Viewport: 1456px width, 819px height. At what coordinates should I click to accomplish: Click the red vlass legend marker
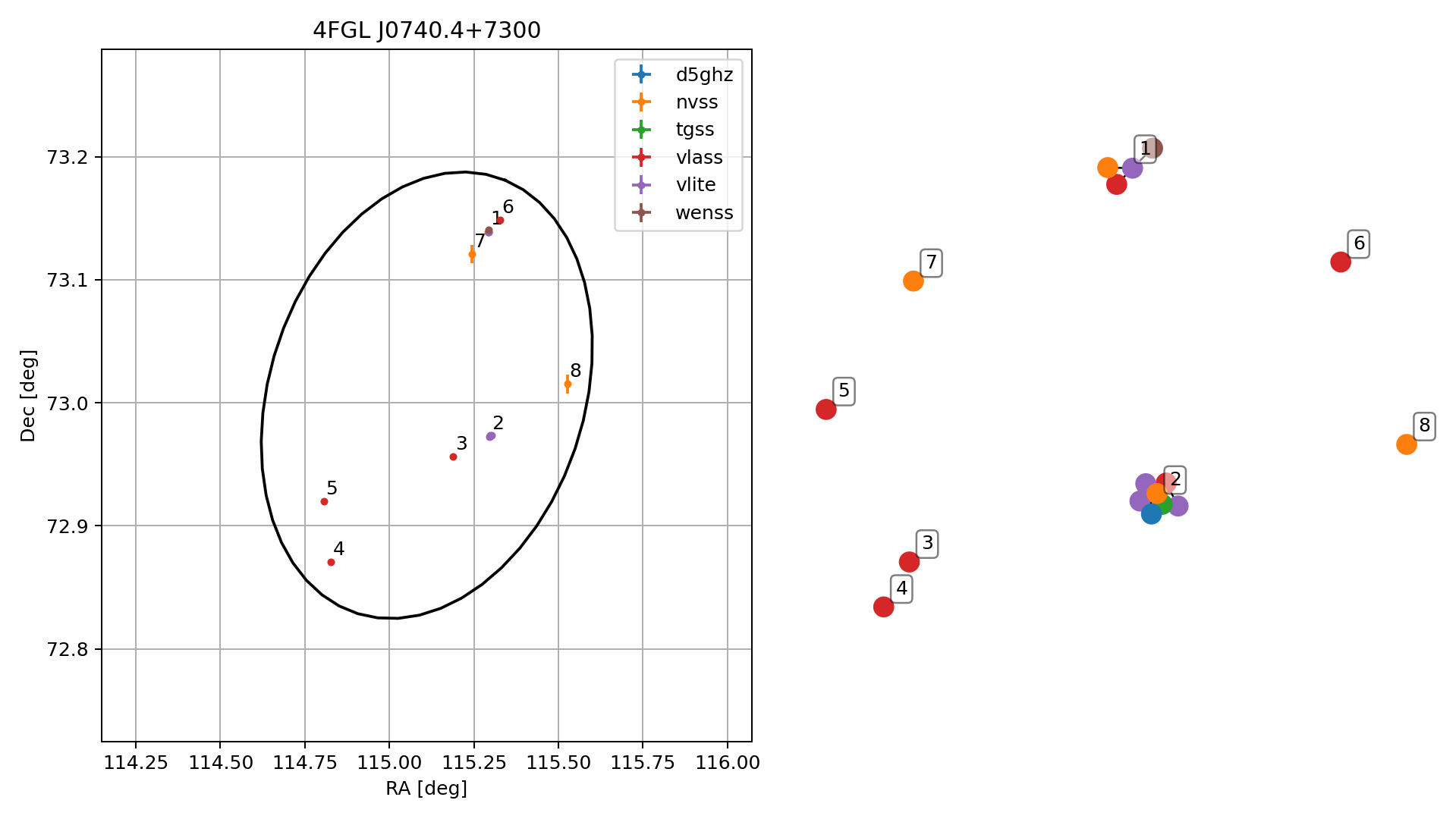tap(641, 158)
